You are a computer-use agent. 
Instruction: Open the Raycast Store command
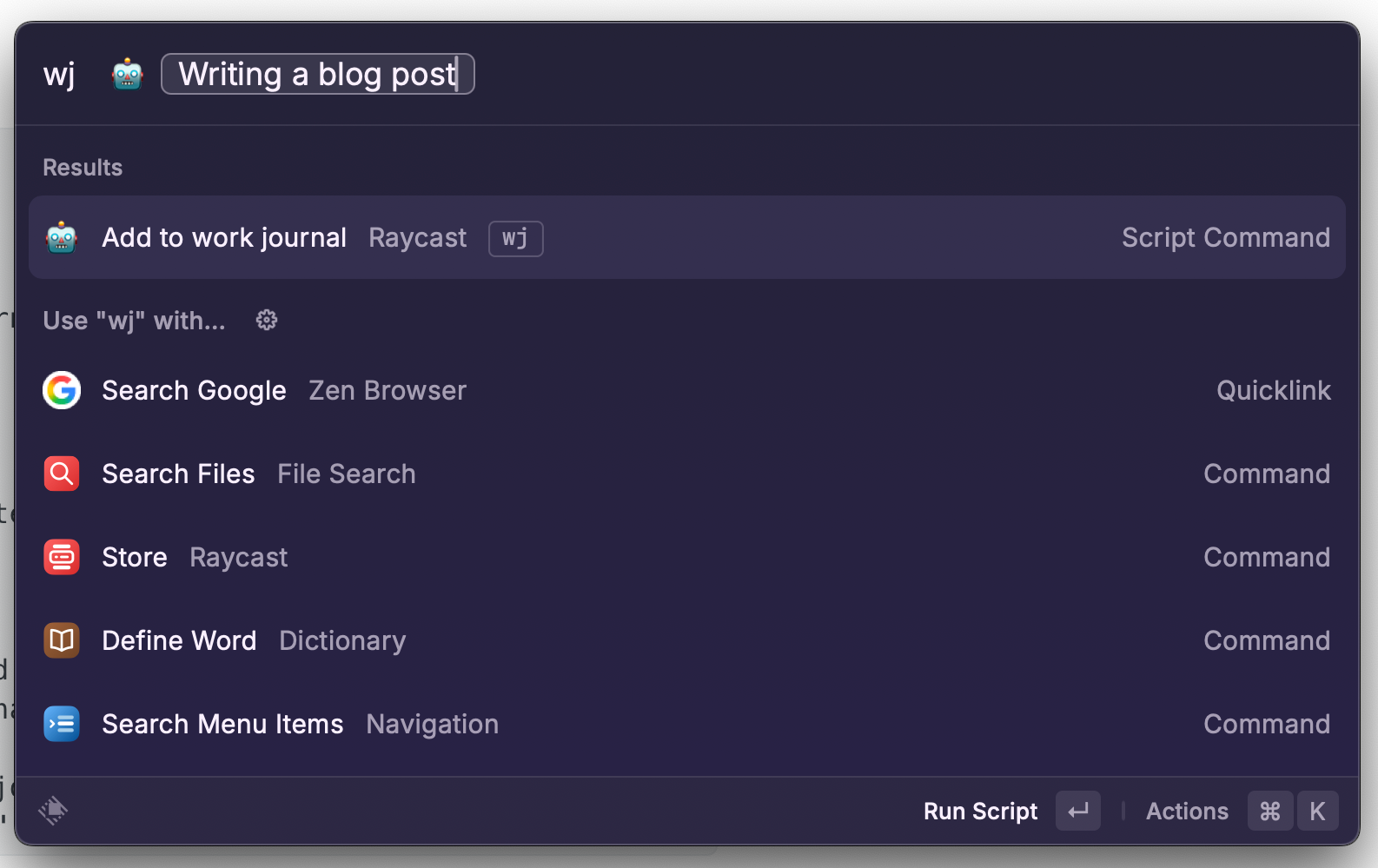tap(687, 557)
